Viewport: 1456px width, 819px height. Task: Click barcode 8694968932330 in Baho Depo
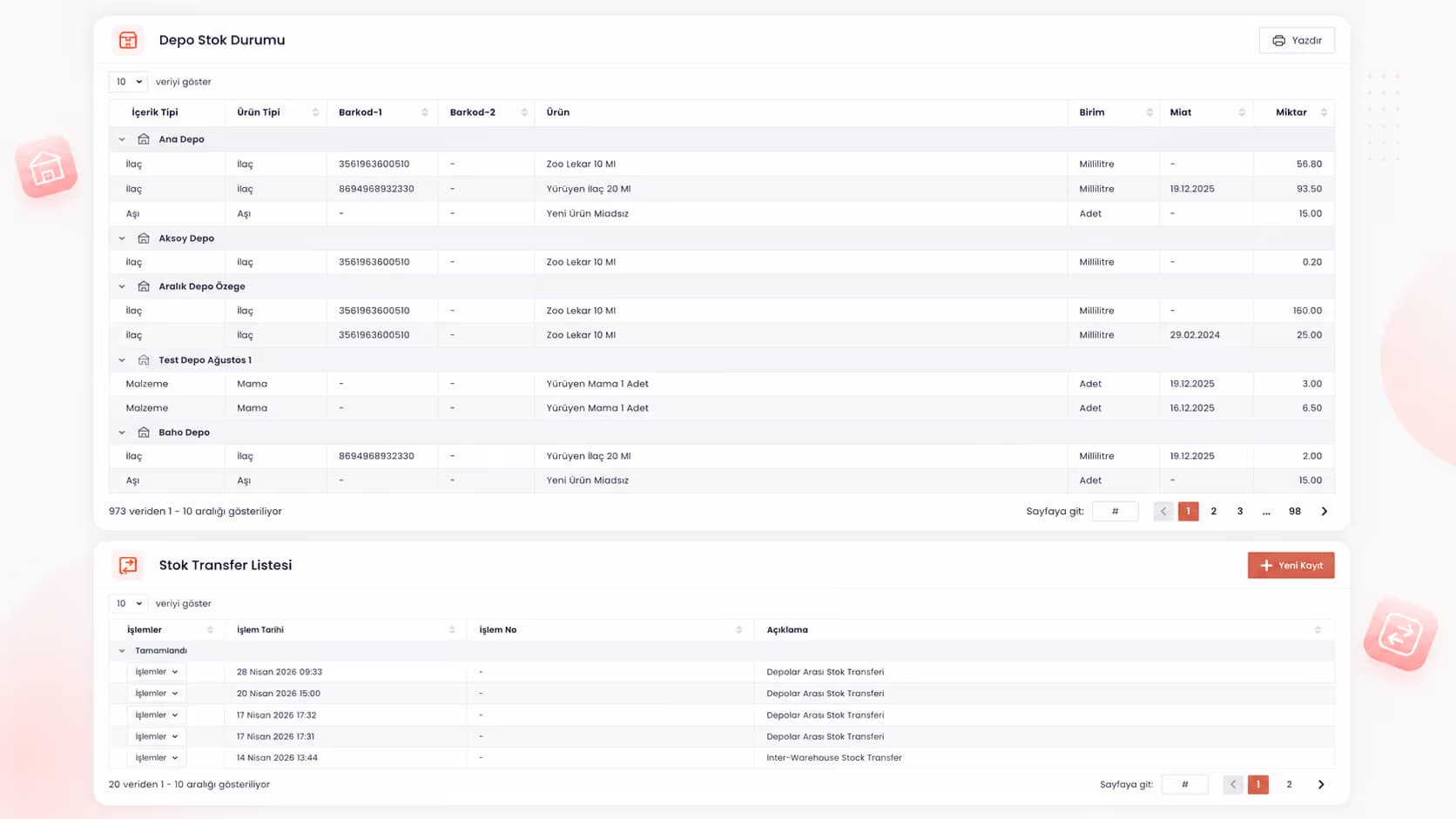[x=376, y=456]
